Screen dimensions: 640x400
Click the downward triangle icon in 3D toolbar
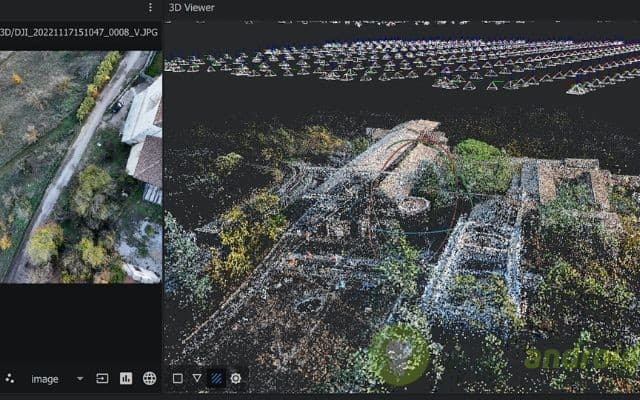coord(197,379)
